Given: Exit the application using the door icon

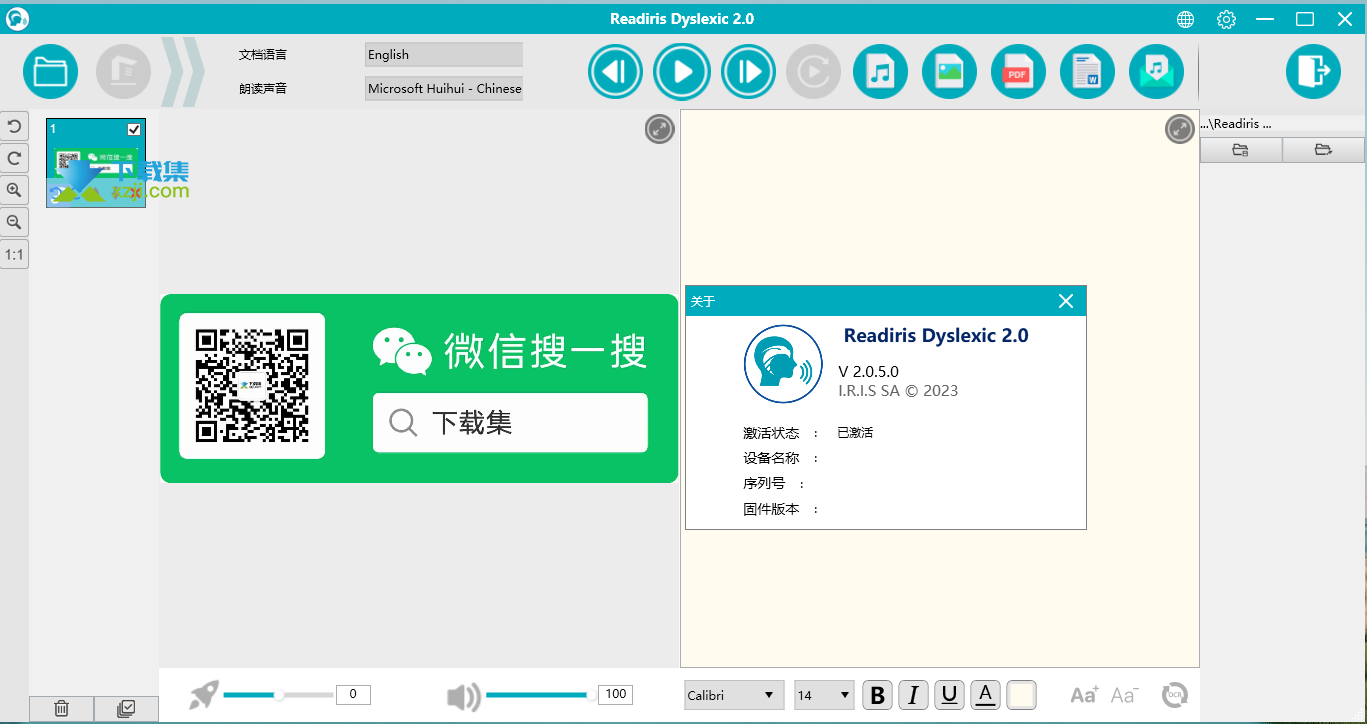Looking at the screenshot, I should [x=1313, y=71].
